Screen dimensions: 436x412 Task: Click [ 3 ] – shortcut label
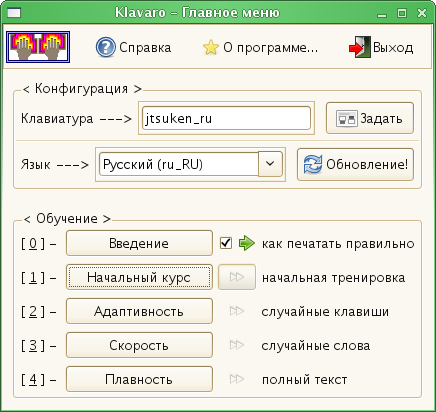point(39,346)
